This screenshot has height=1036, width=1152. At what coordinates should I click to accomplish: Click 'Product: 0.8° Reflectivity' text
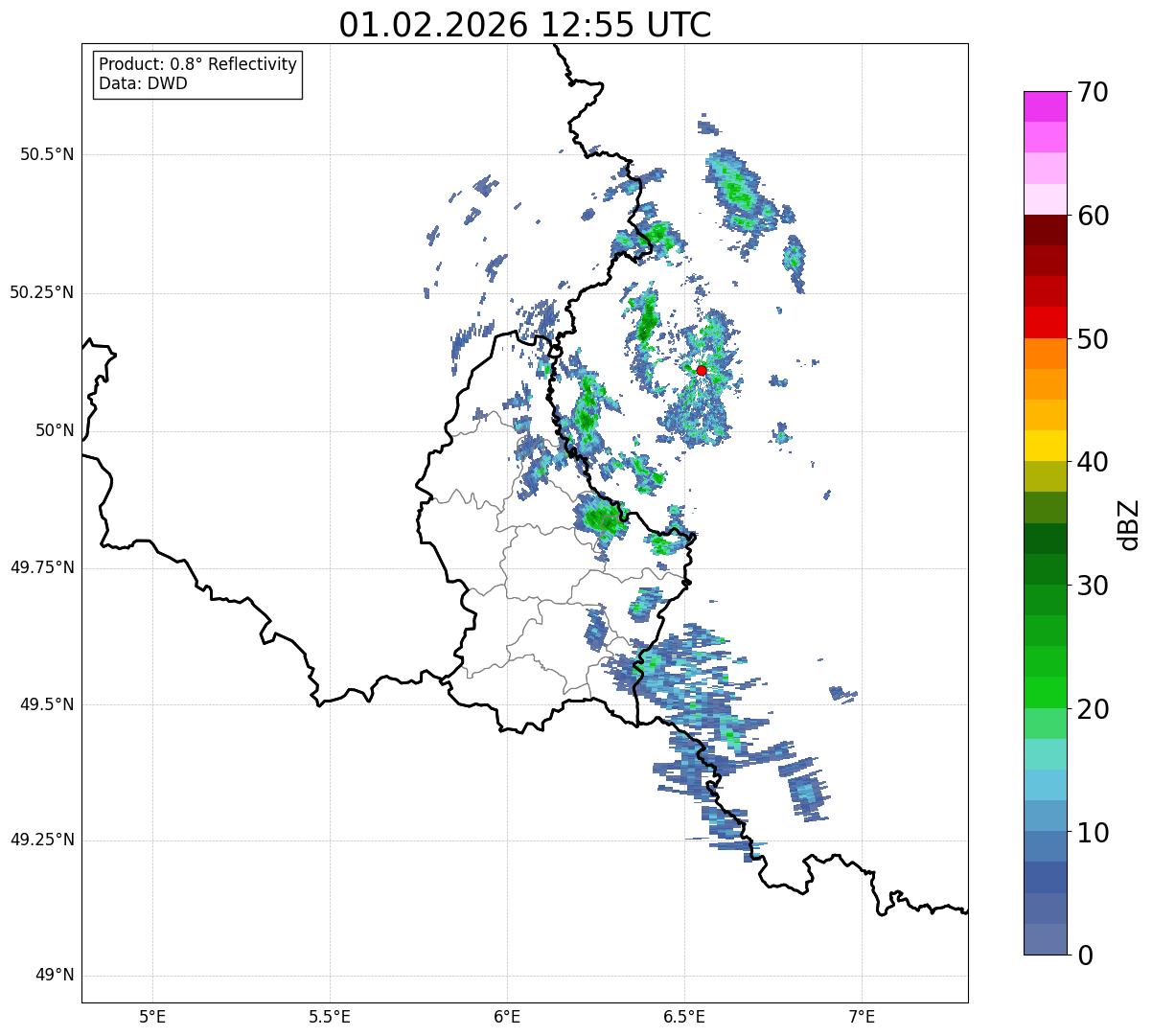click(198, 64)
